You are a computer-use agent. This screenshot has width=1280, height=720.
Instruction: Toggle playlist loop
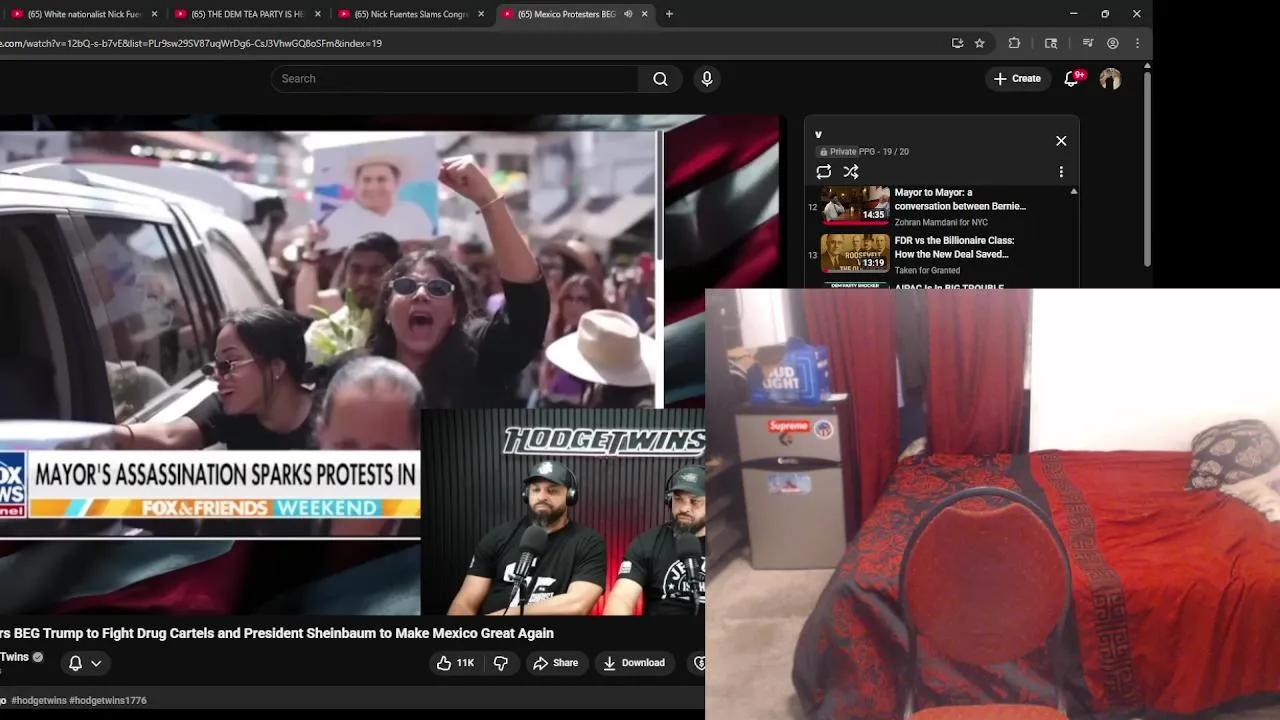coord(823,172)
